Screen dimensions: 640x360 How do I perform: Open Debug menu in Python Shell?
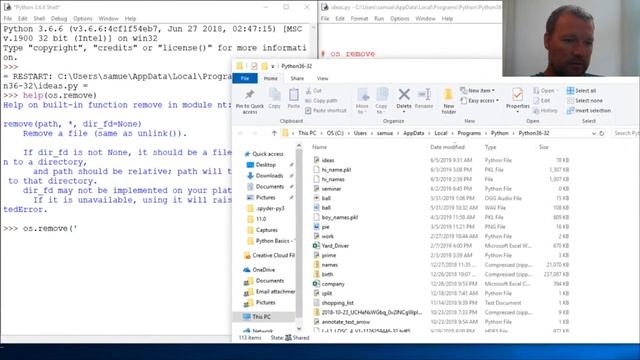coord(59,19)
